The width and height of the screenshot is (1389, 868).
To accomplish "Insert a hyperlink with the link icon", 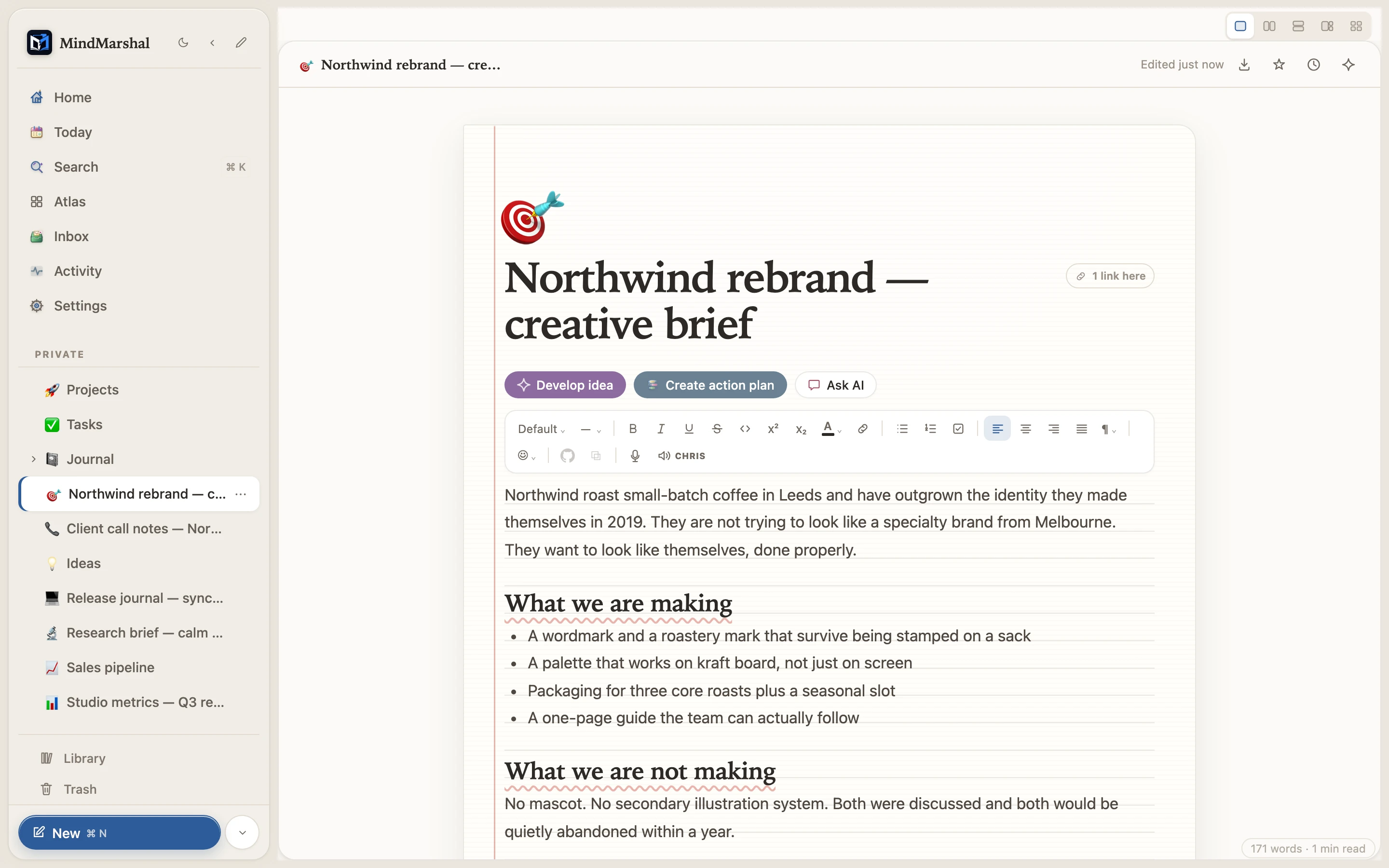I will pos(862,429).
